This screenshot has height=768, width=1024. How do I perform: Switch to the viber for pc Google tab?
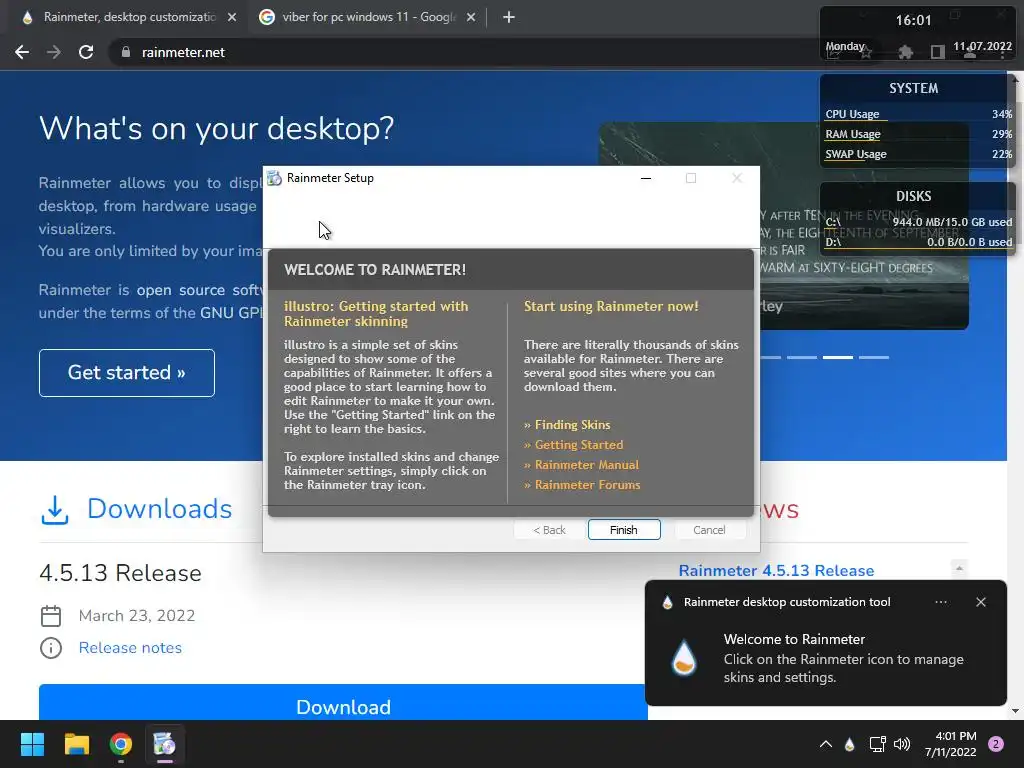[369, 17]
